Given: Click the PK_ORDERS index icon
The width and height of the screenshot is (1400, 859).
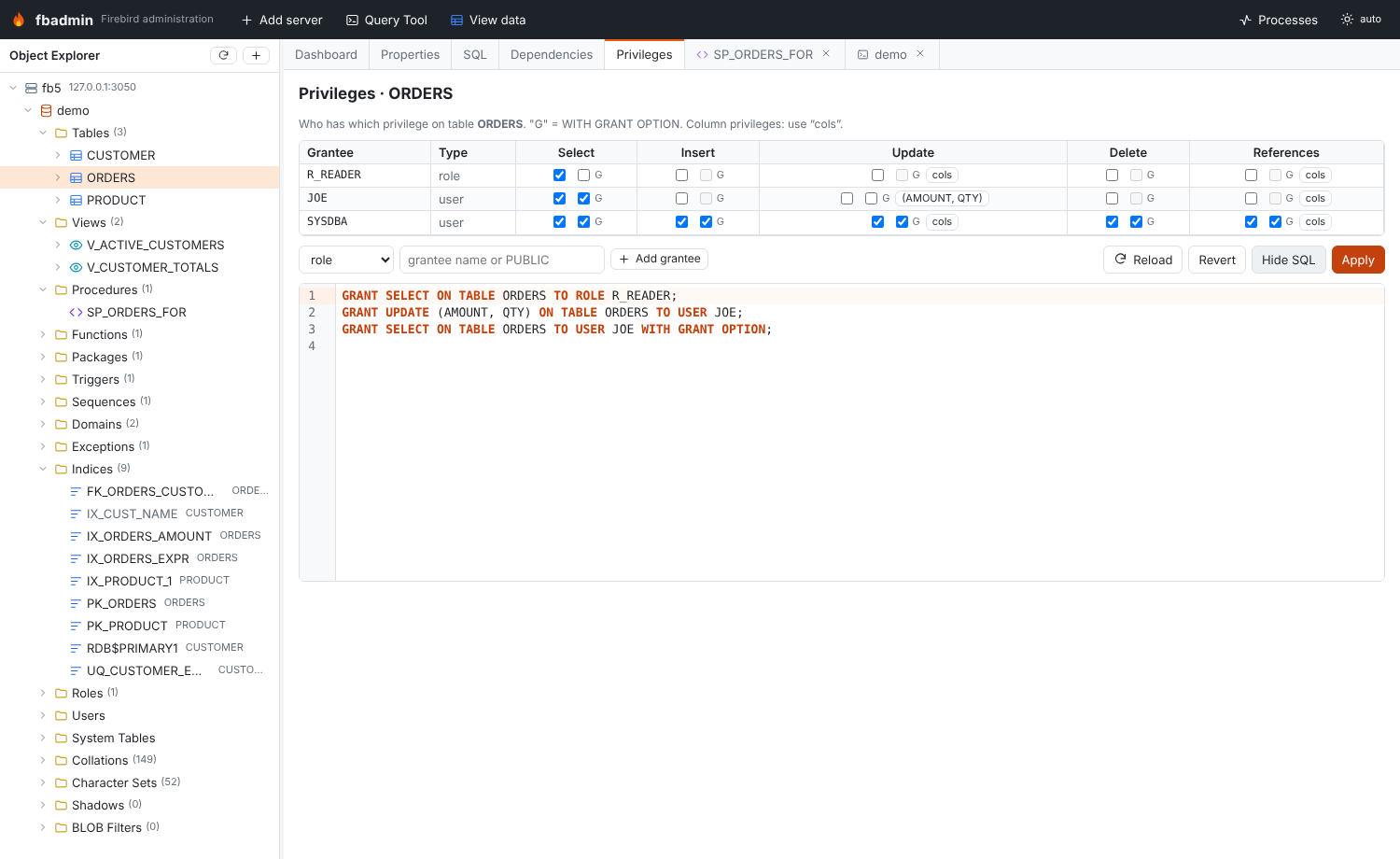Looking at the screenshot, I should tap(76, 603).
